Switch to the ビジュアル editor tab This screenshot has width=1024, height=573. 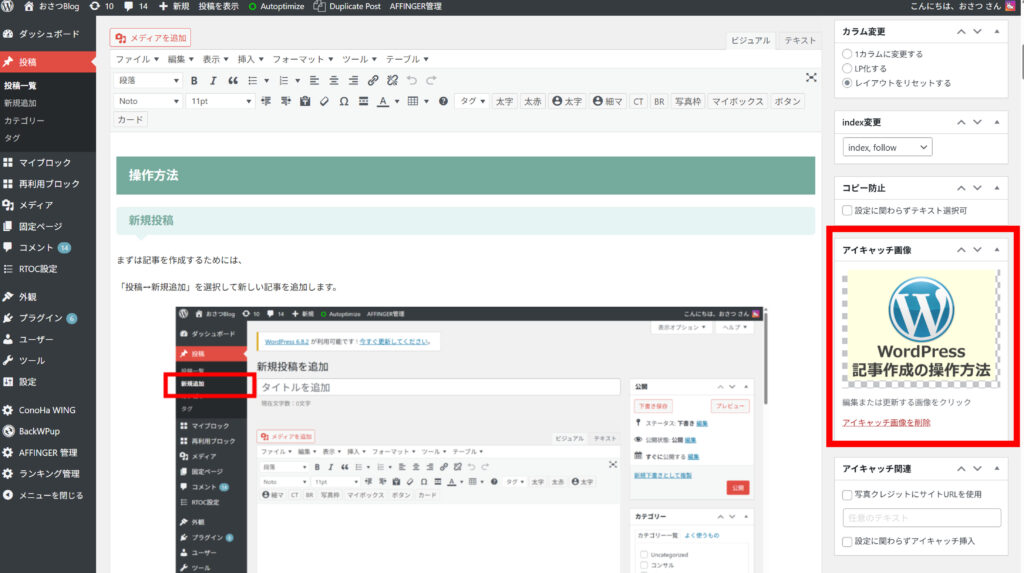pyautogui.click(x=750, y=41)
